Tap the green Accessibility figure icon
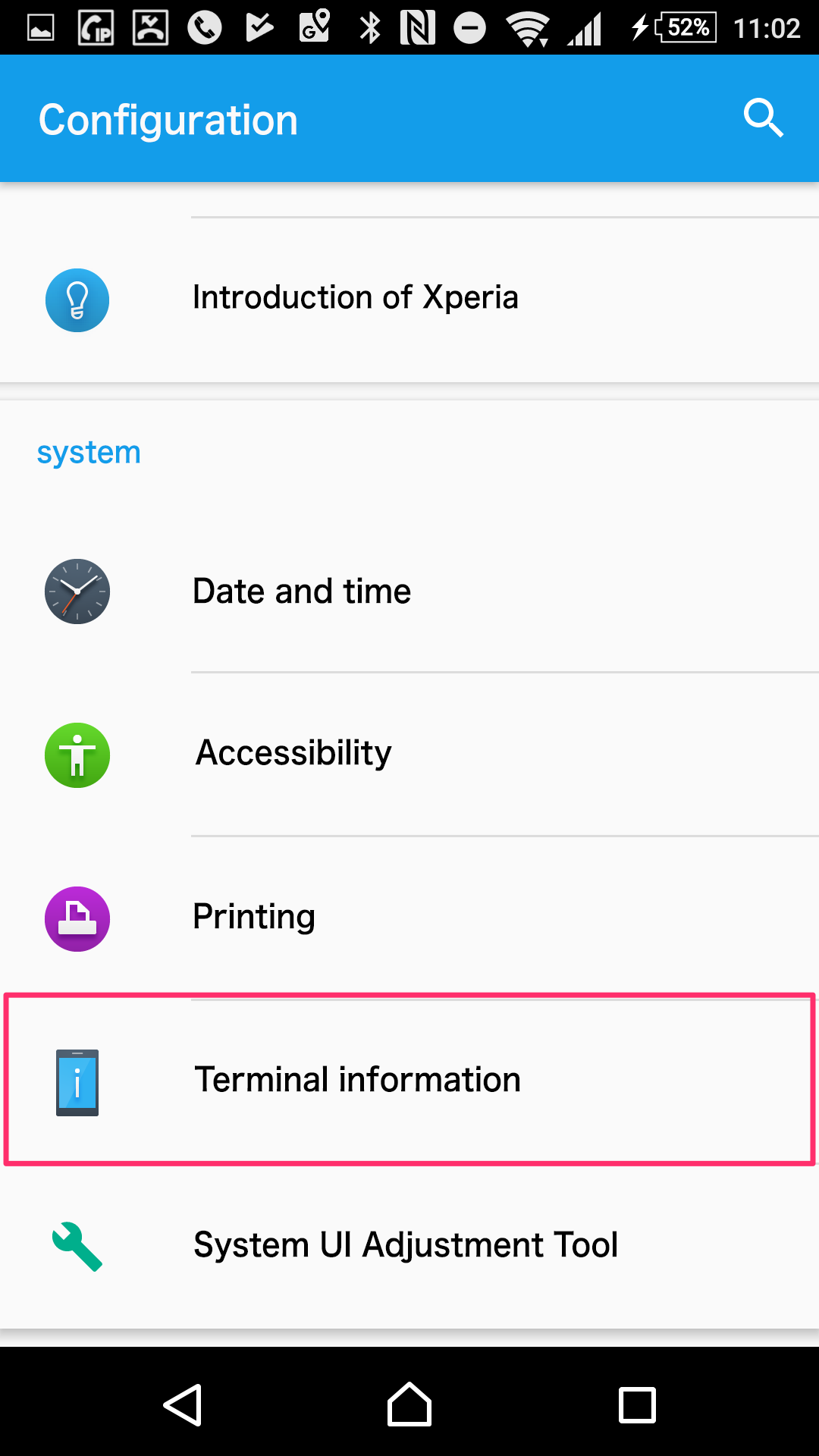 (x=77, y=755)
